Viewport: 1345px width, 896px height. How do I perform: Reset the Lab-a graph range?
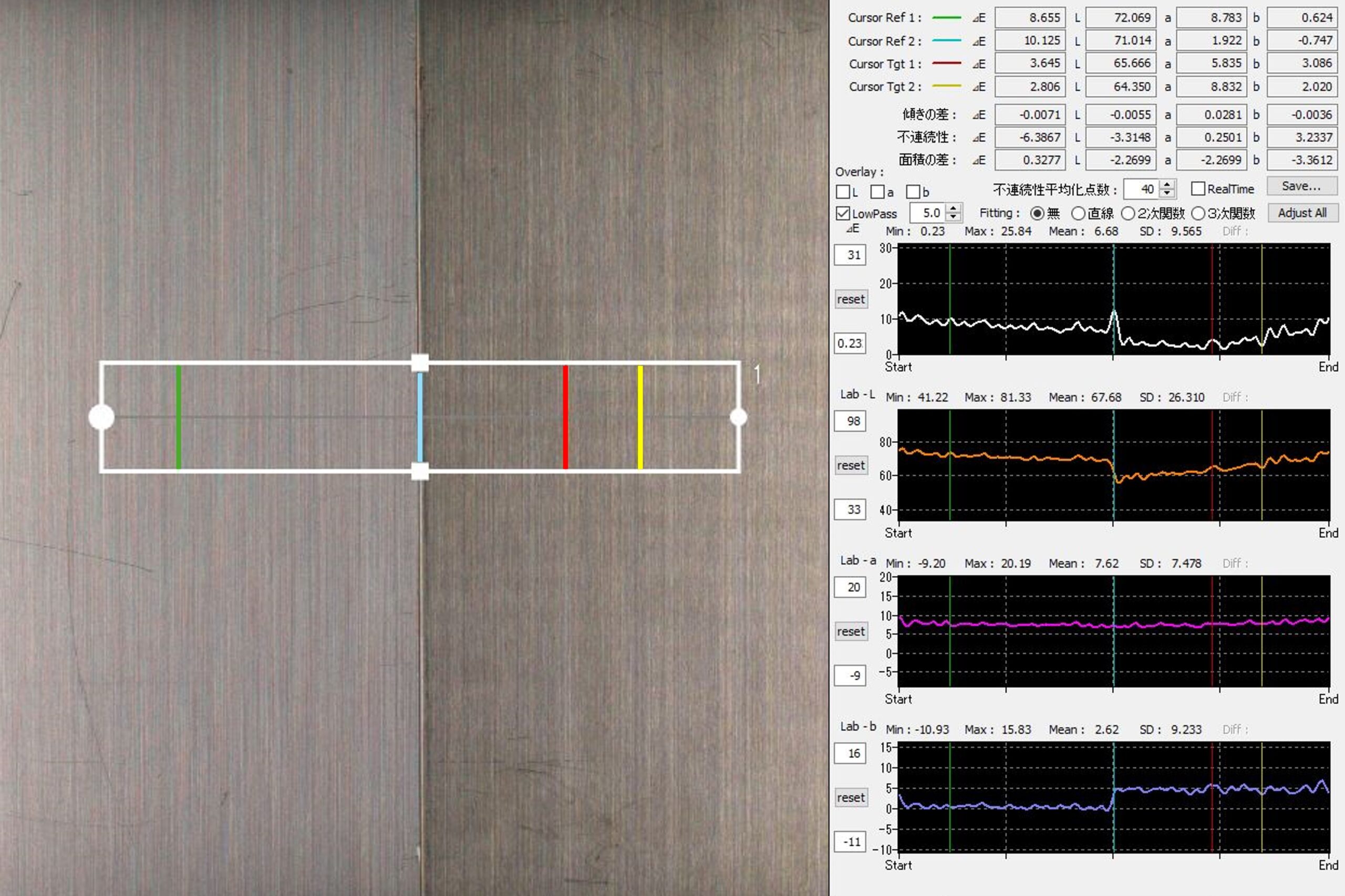point(851,631)
